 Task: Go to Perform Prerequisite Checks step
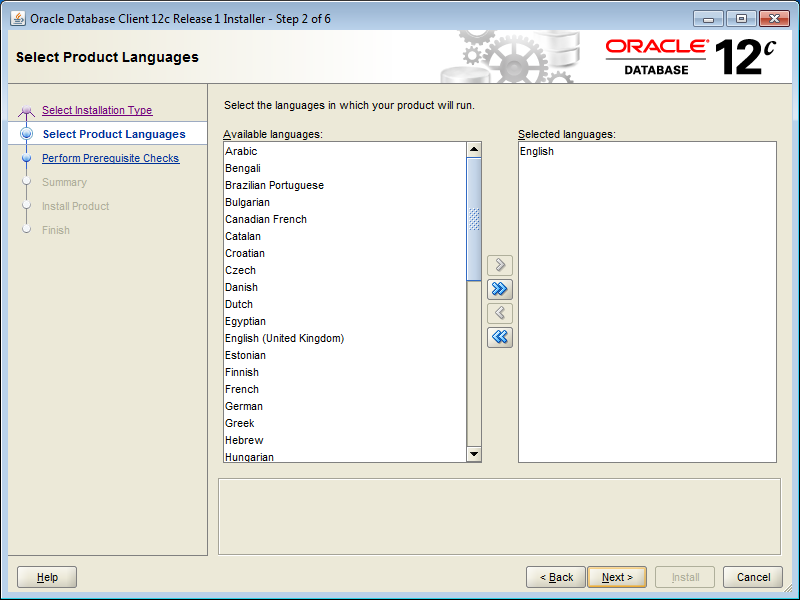click(110, 158)
